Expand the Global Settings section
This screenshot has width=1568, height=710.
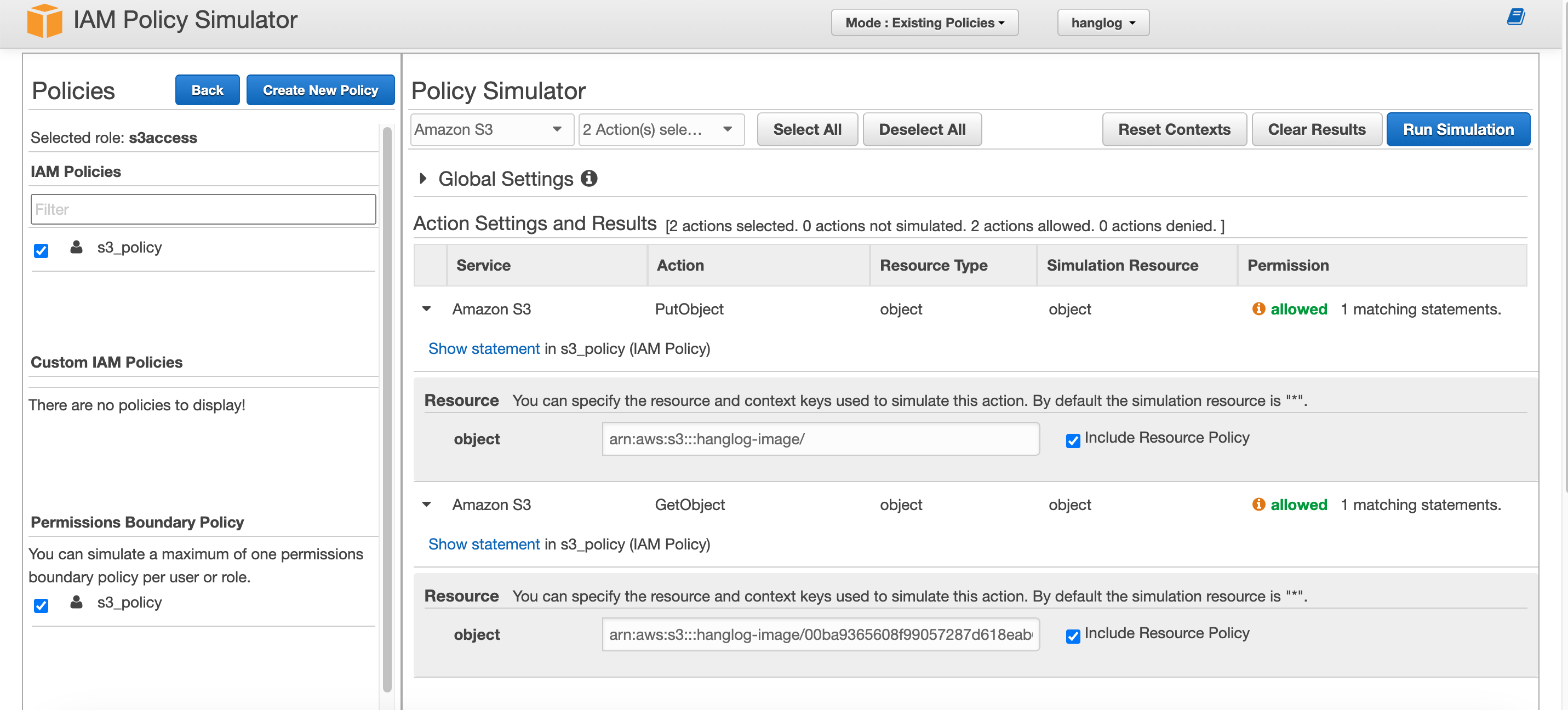point(423,179)
